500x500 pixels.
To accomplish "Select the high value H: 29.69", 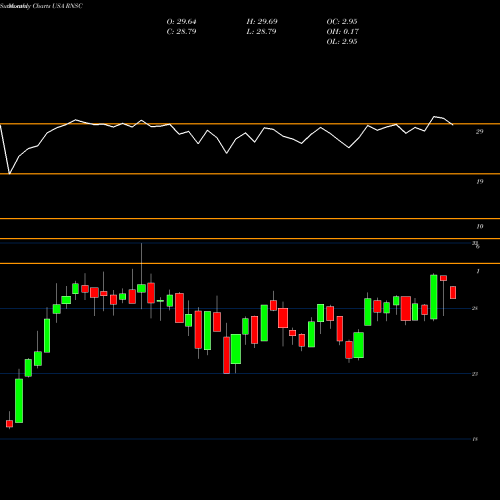I will tap(262, 22).
